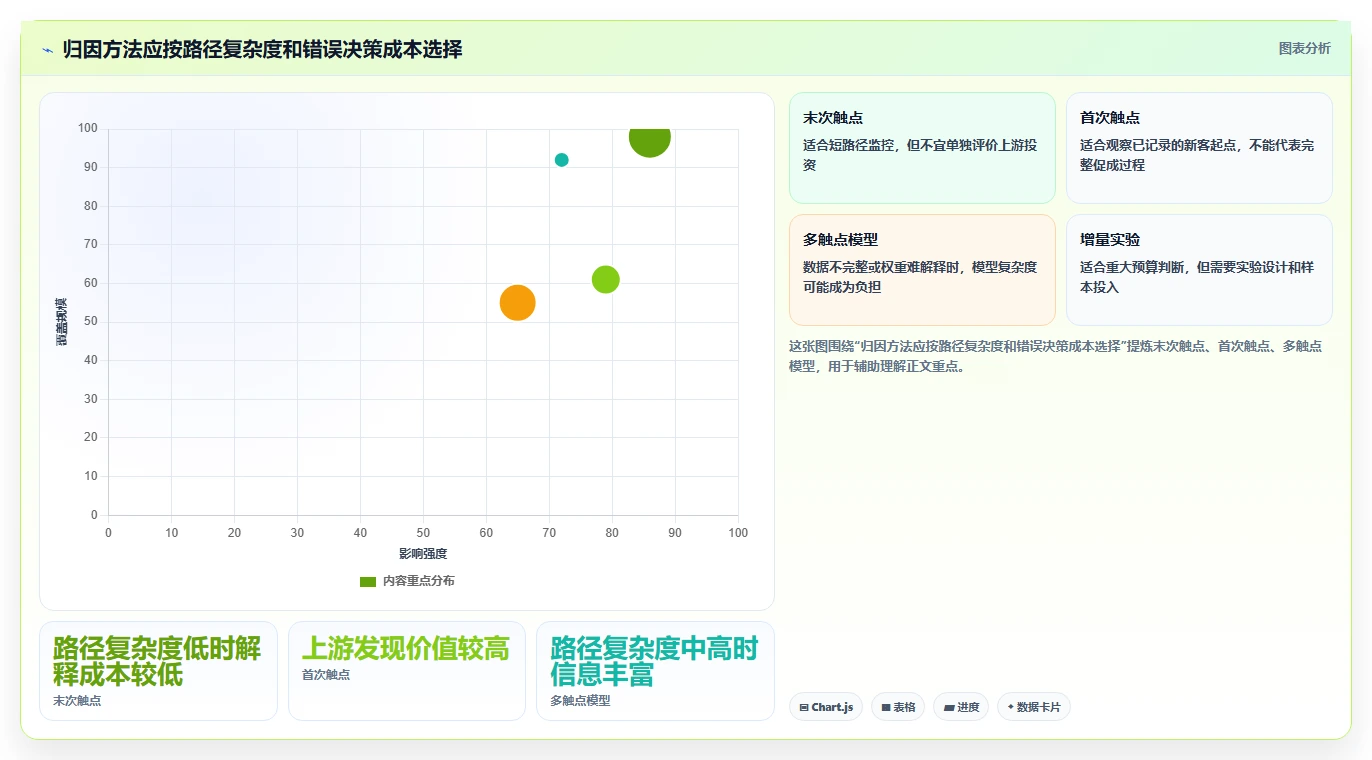Toggle the 内容重点分布 legend item
Viewport: 1372px width, 760px height.
[x=407, y=581]
